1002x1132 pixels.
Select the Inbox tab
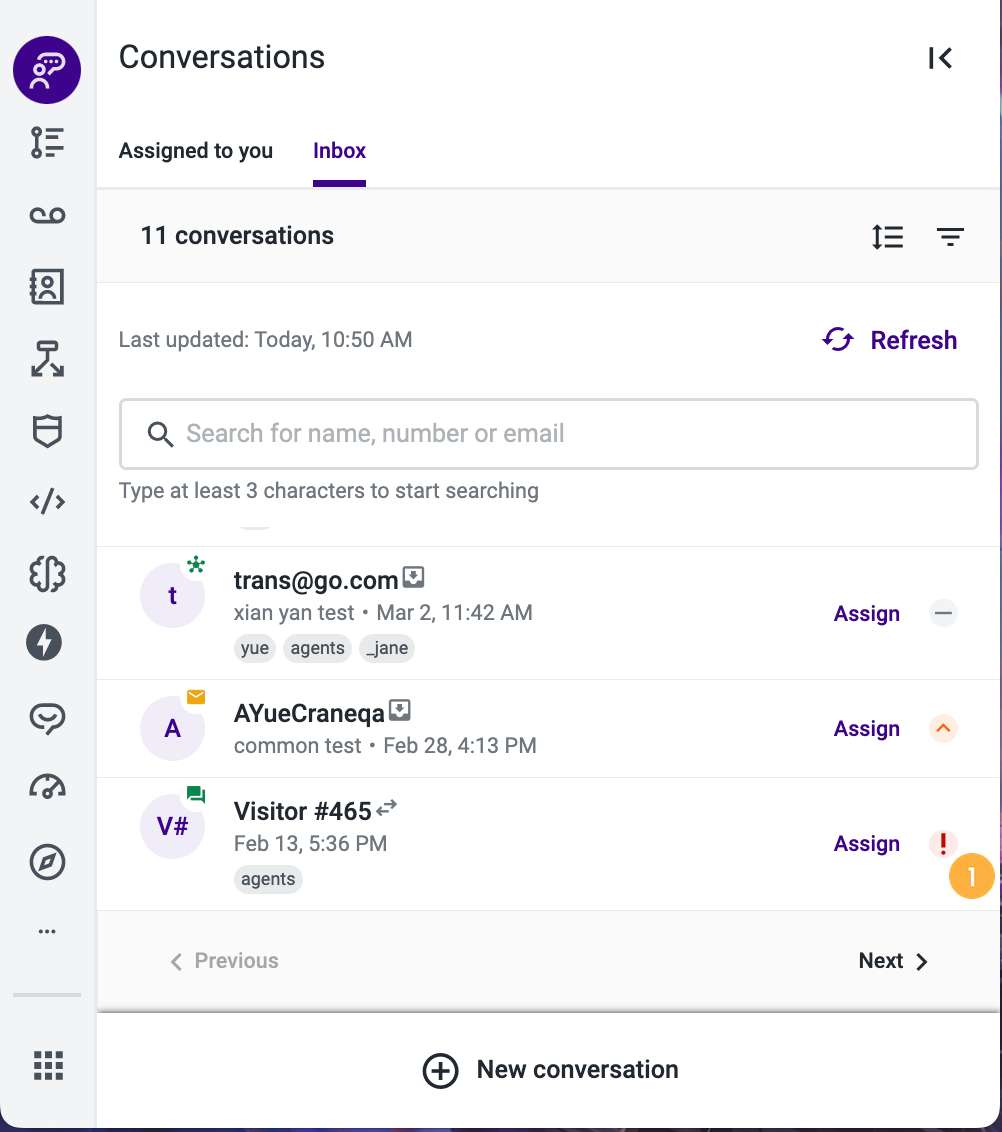[339, 151]
